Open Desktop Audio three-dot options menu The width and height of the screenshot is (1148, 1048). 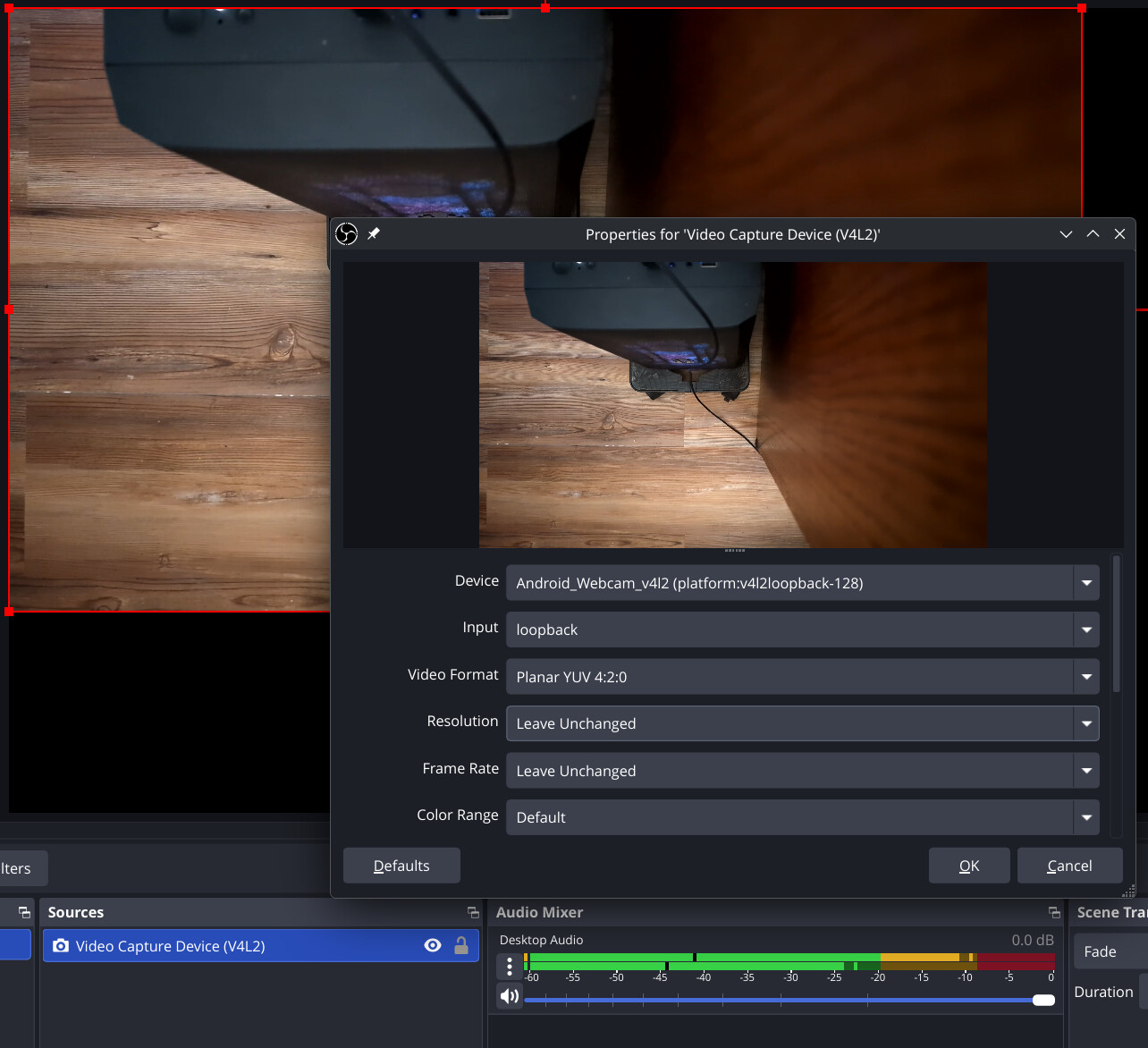pyautogui.click(x=510, y=967)
